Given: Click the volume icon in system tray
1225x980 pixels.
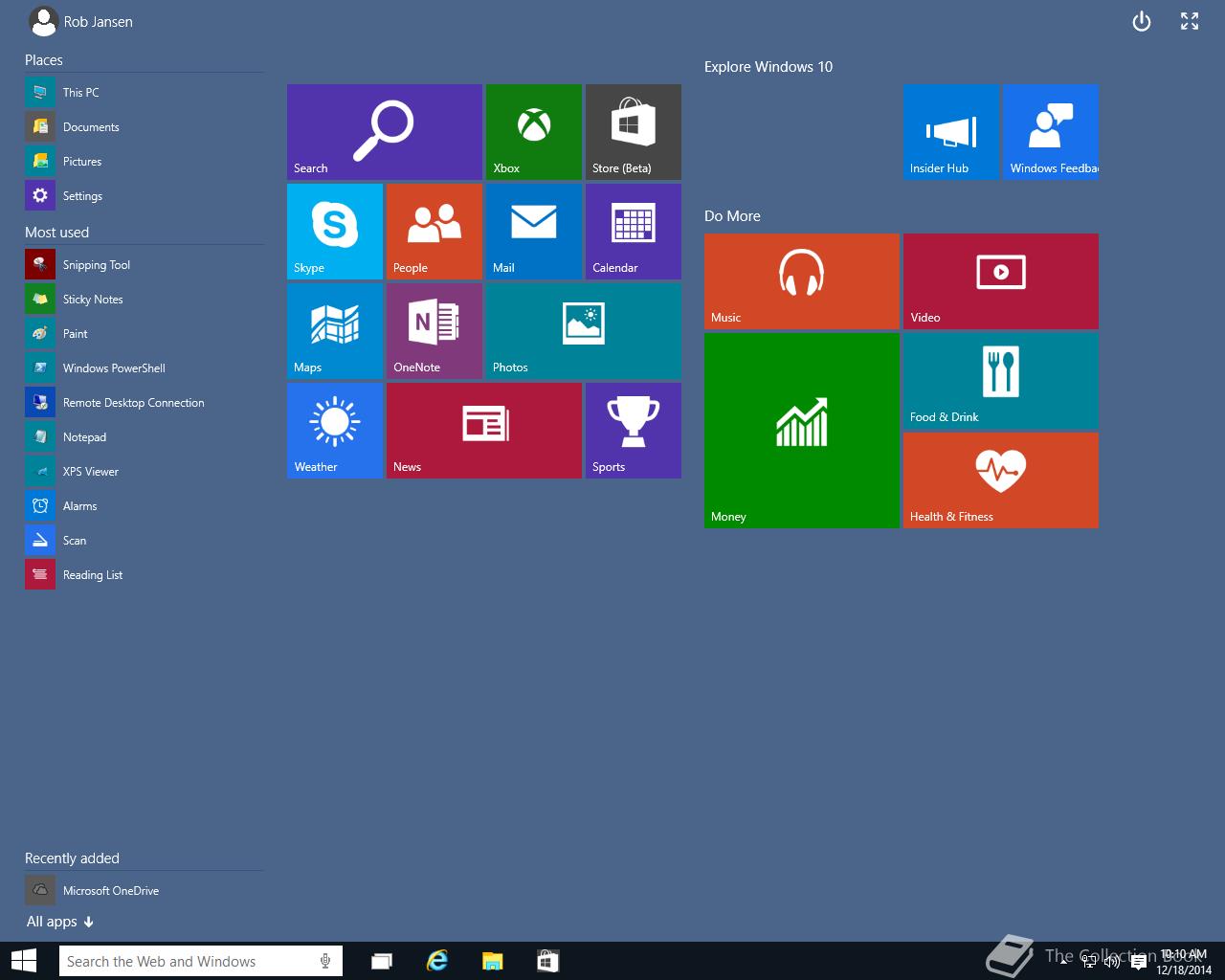Looking at the screenshot, I should coord(1112,961).
